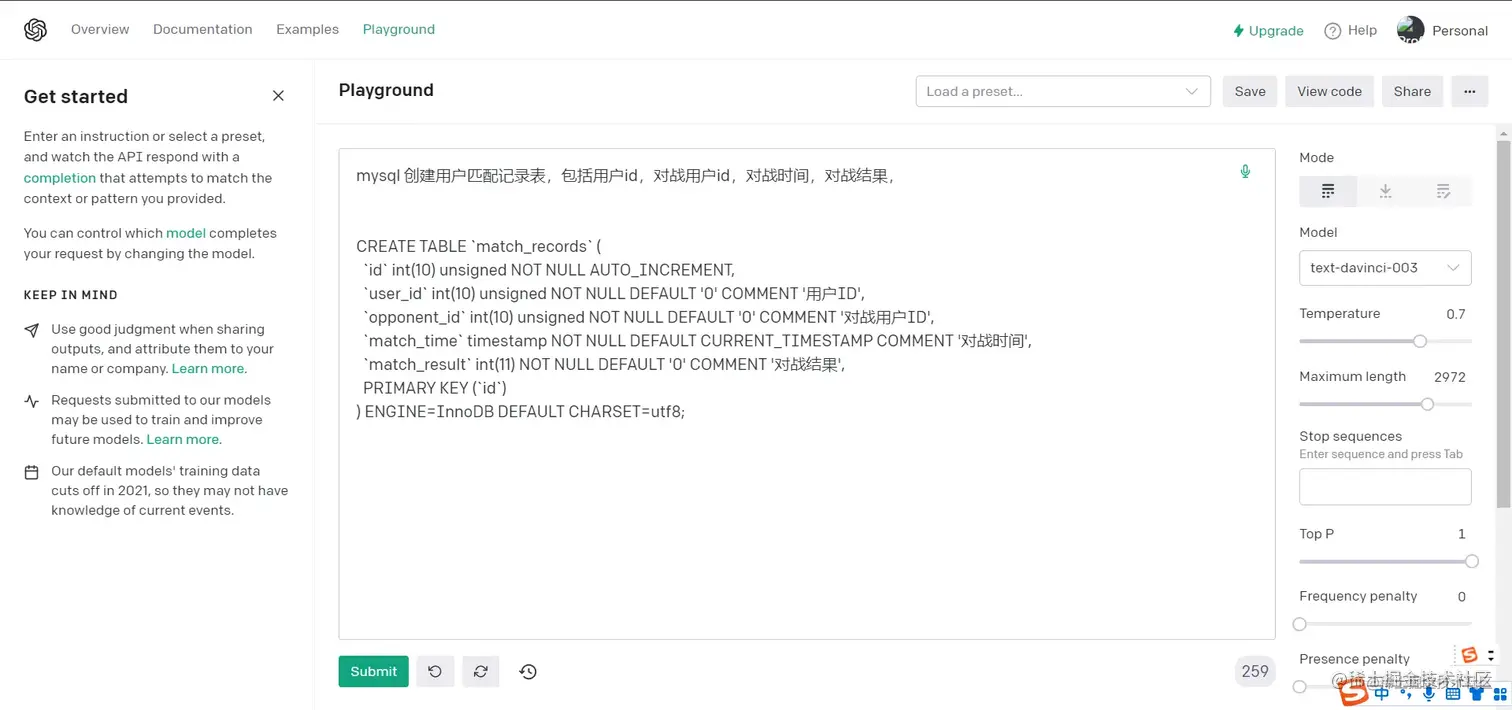Open the Model dropdown showing text-davinci-003
This screenshot has height=710, width=1512.
tap(1385, 267)
